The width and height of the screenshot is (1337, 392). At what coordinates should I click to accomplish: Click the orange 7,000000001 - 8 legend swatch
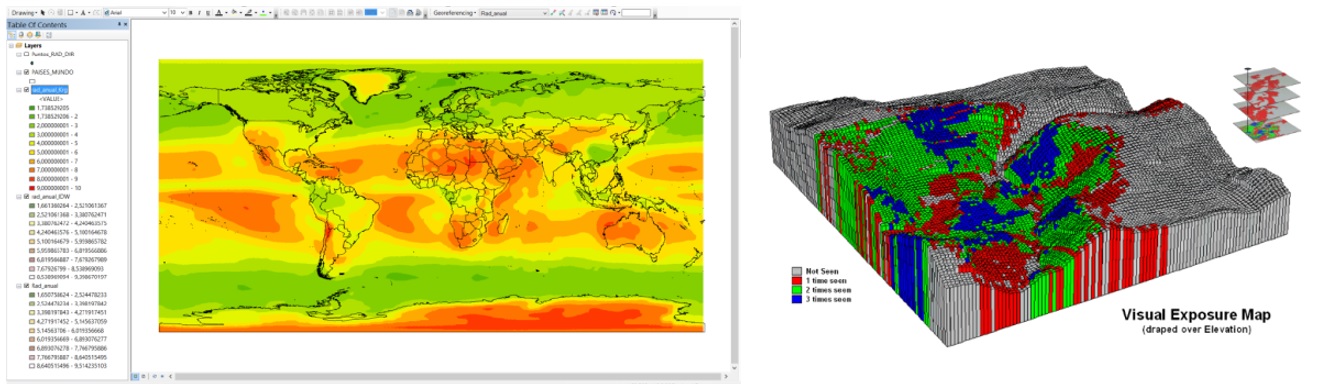click(32, 170)
